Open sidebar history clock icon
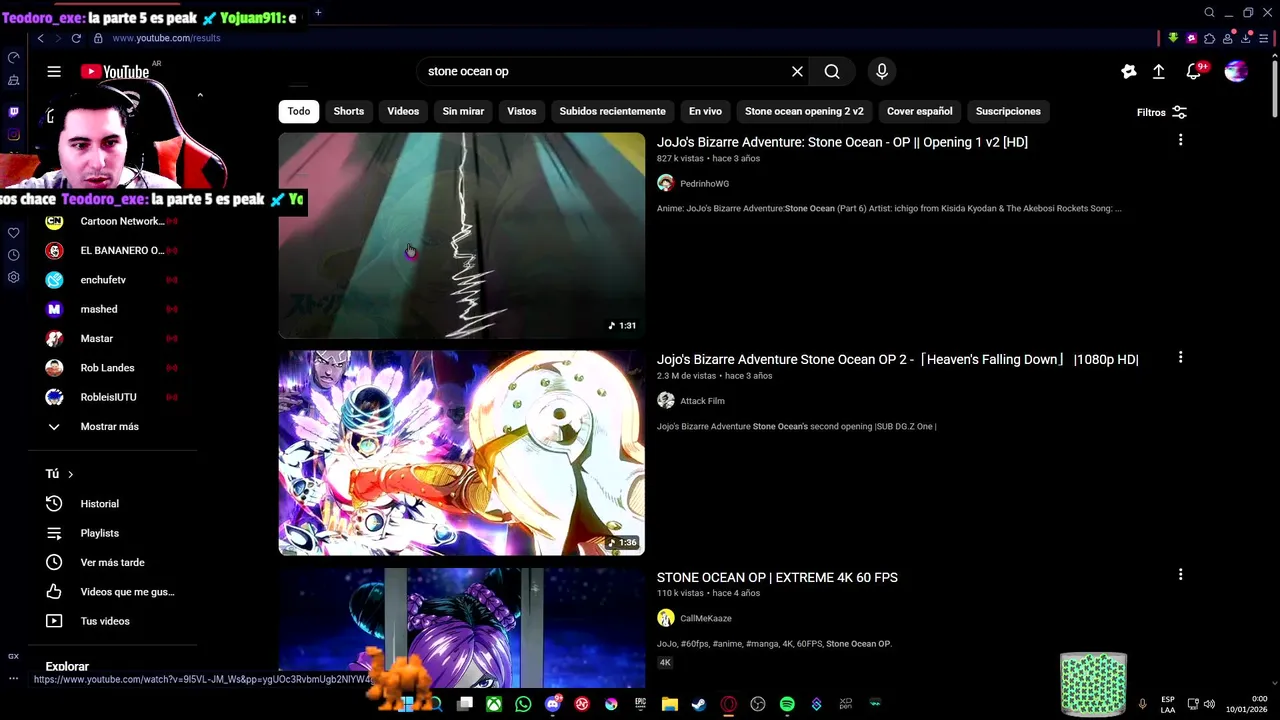This screenshot has height=720, width=1280. tap(13, 255)
